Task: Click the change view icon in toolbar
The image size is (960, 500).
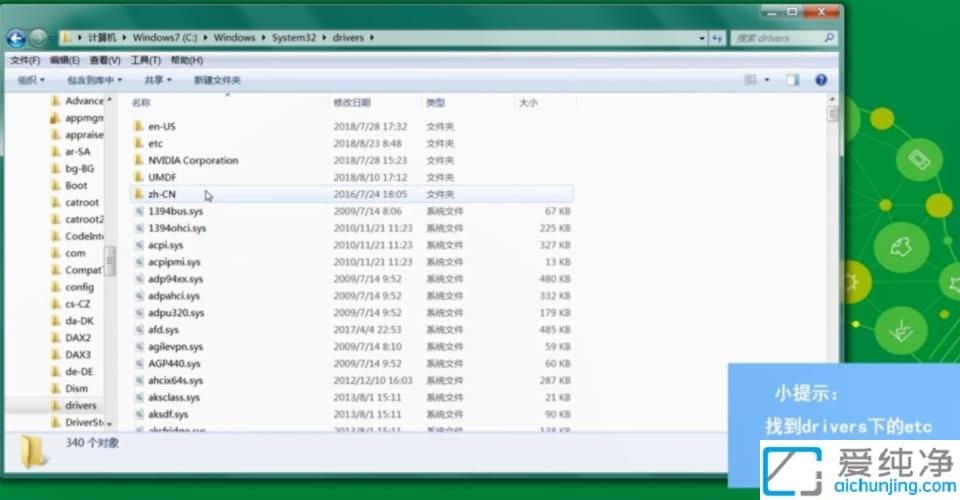Action: pyautogui.click(x=750, y=80)
